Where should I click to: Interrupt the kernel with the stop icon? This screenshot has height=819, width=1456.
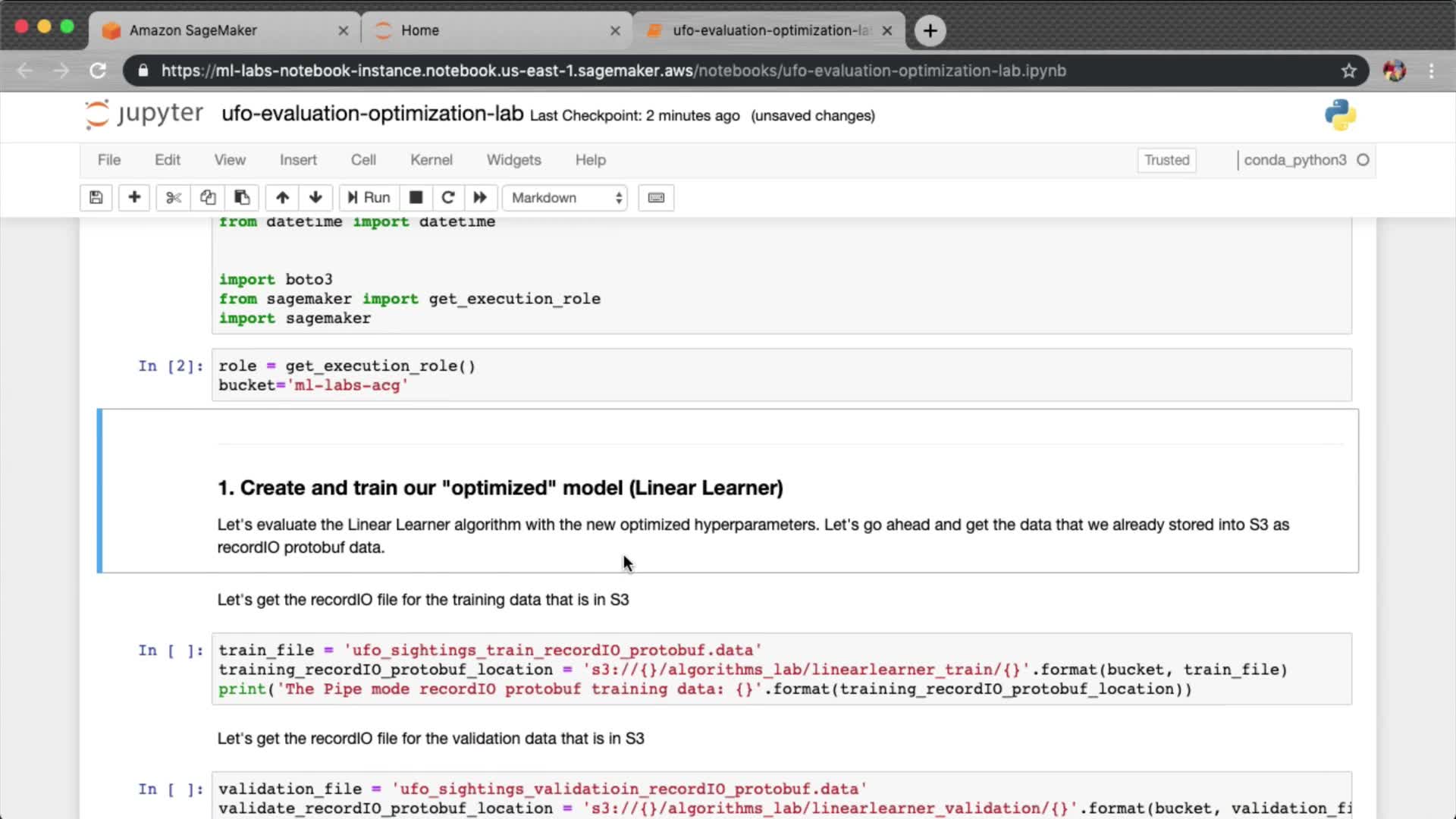[x=416, y=198]
